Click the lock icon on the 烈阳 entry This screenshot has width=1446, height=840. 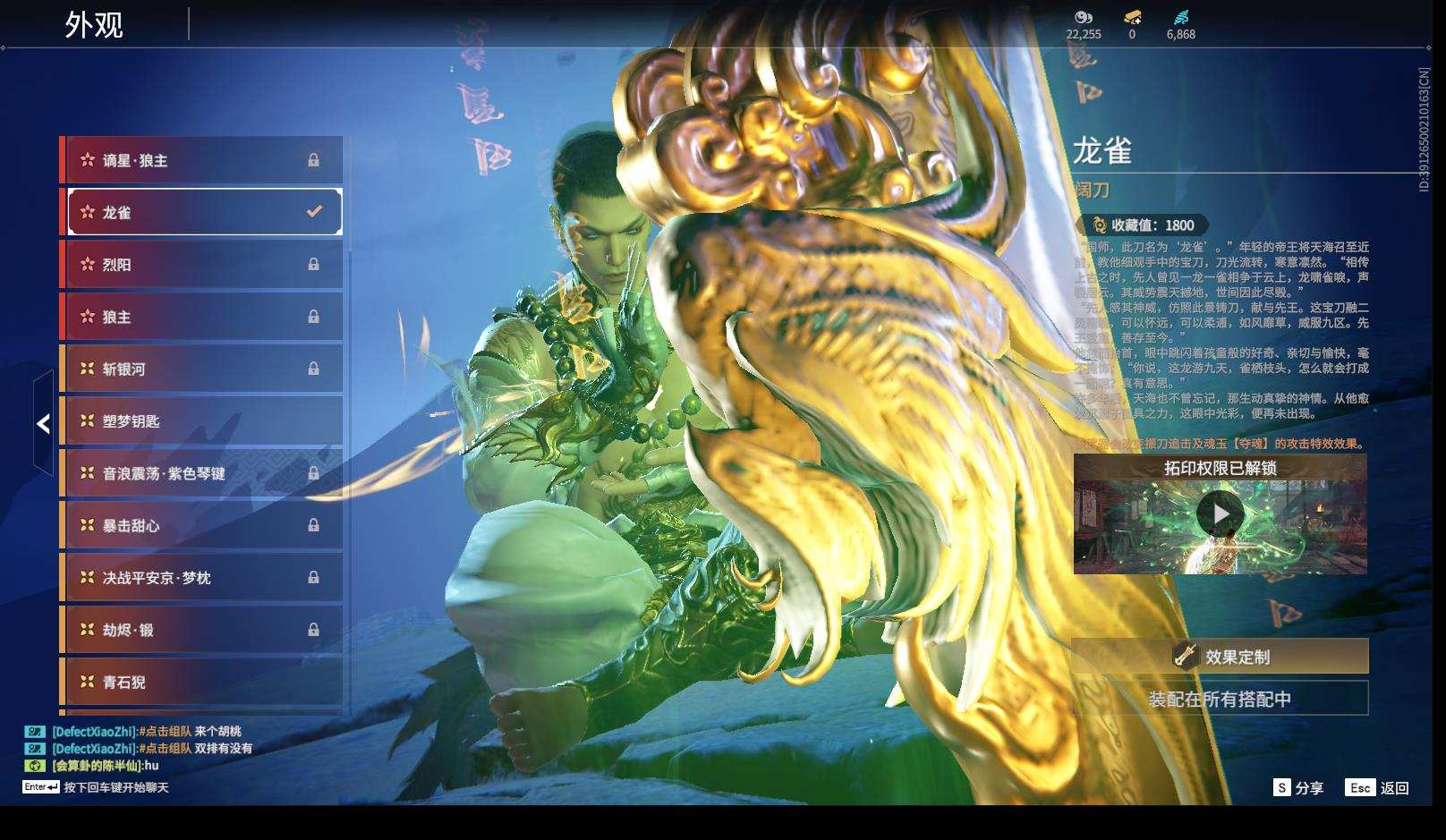pos(315,264)
